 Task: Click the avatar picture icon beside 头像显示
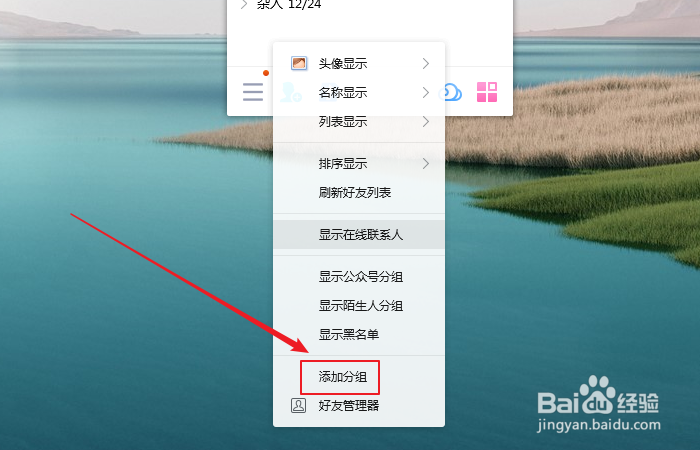click(x=299, y=63)
